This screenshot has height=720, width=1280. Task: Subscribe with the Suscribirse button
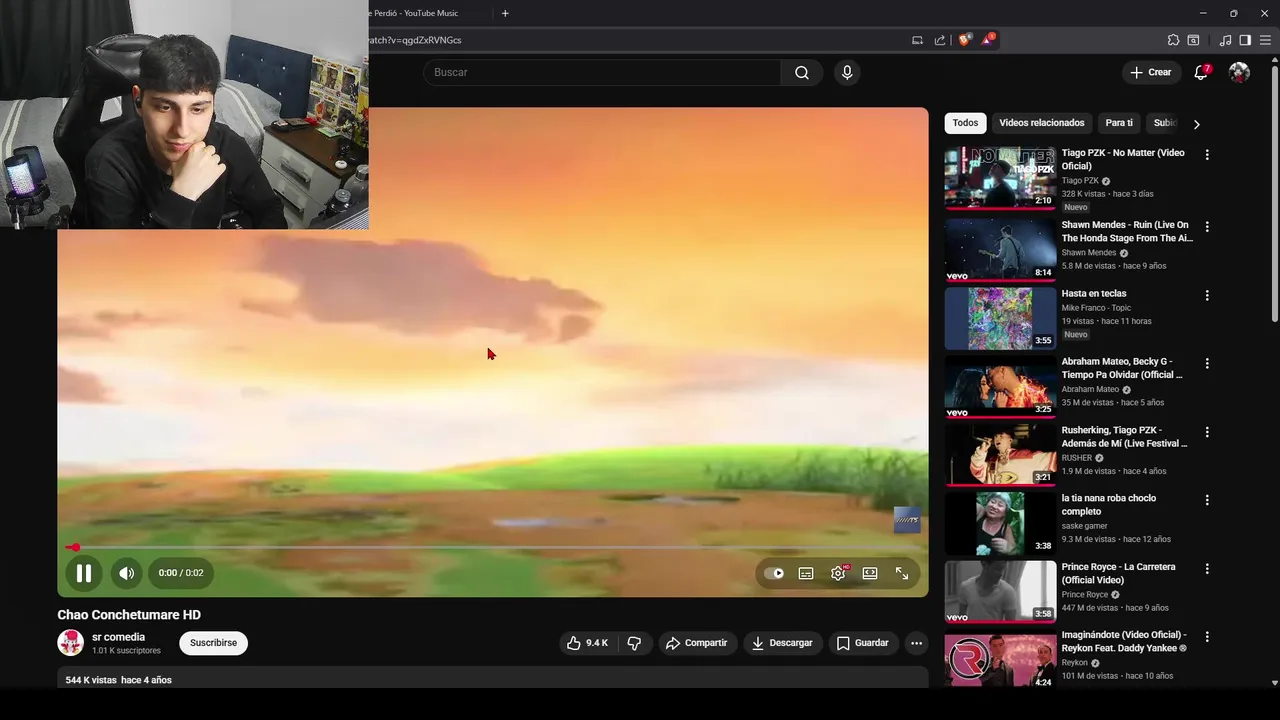(x=213, y=643)
